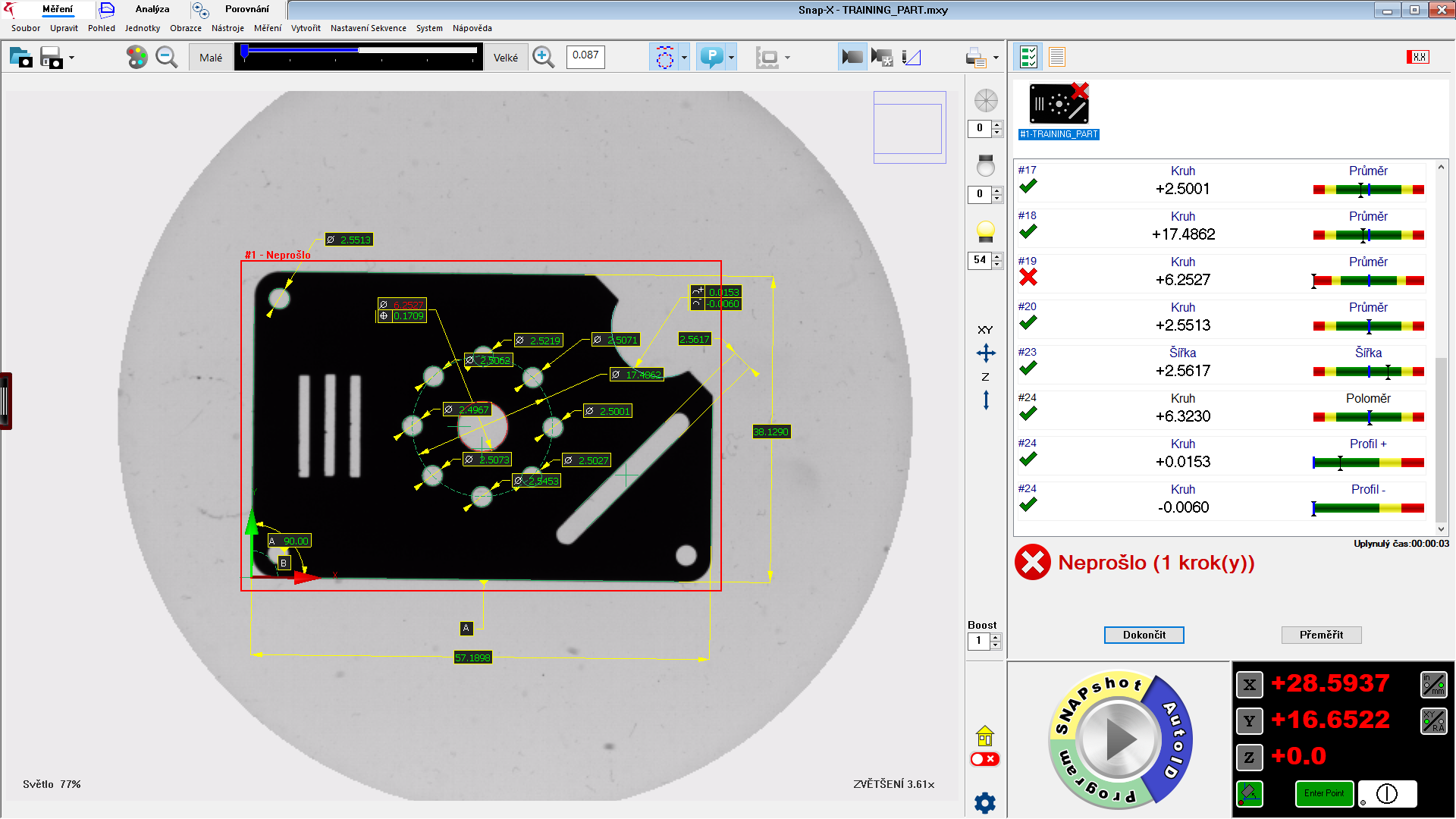Toggle the white circle-line probe indicator button
The image size is (1456, 819).
pos(1387,794)
